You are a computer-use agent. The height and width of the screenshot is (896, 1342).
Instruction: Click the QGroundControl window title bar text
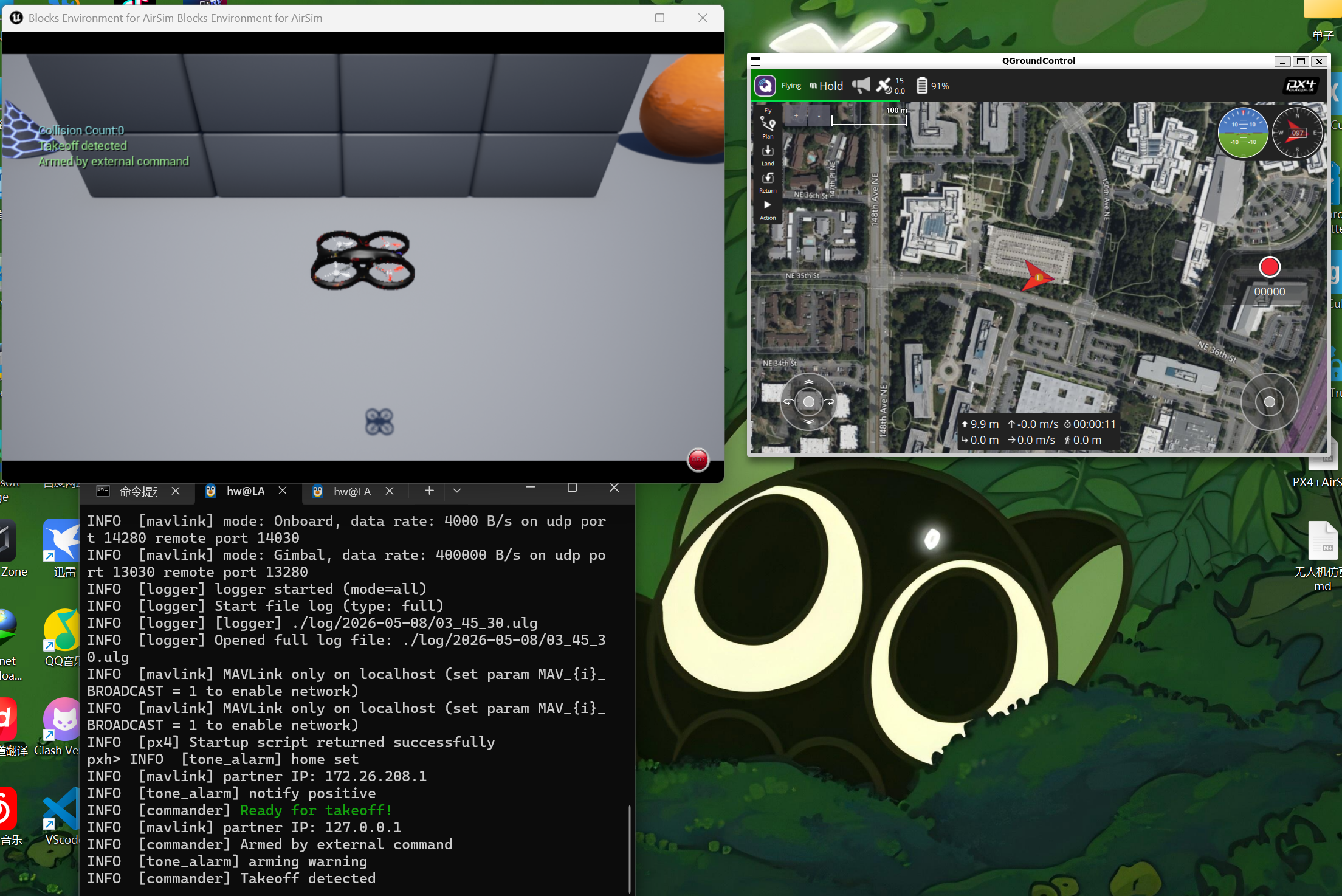[x=1038, y=61]
